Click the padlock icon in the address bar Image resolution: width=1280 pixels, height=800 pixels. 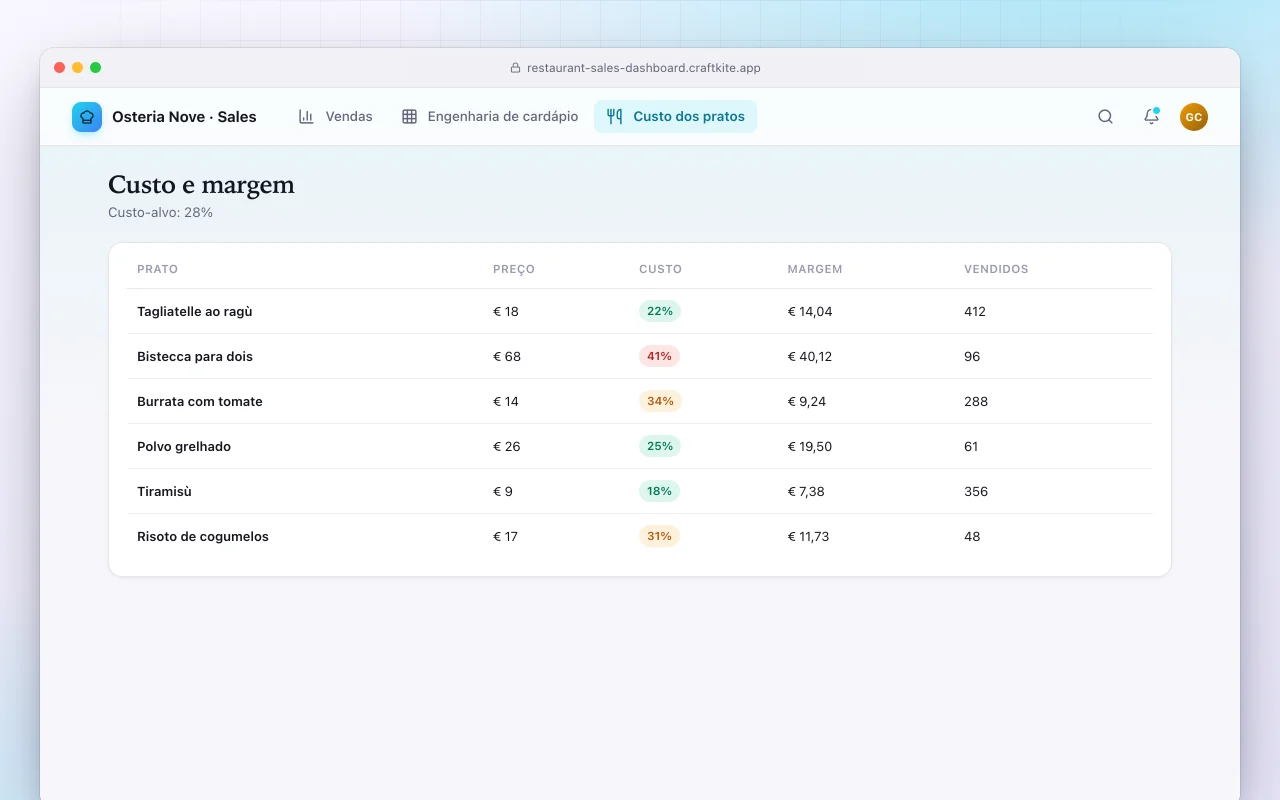pyautogui.click(x=516, y=68)
